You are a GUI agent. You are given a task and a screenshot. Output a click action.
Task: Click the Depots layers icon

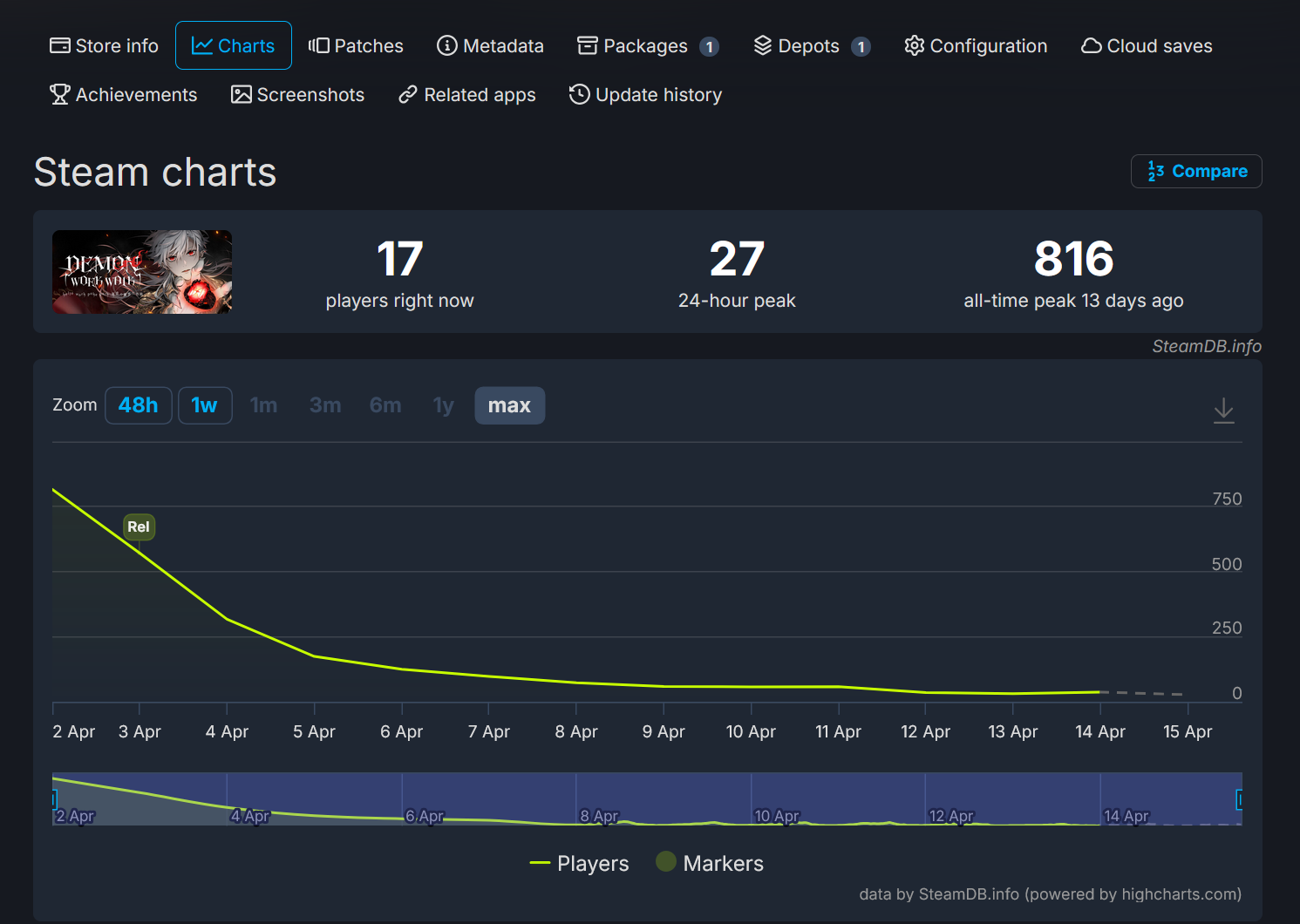pos(763,46)
